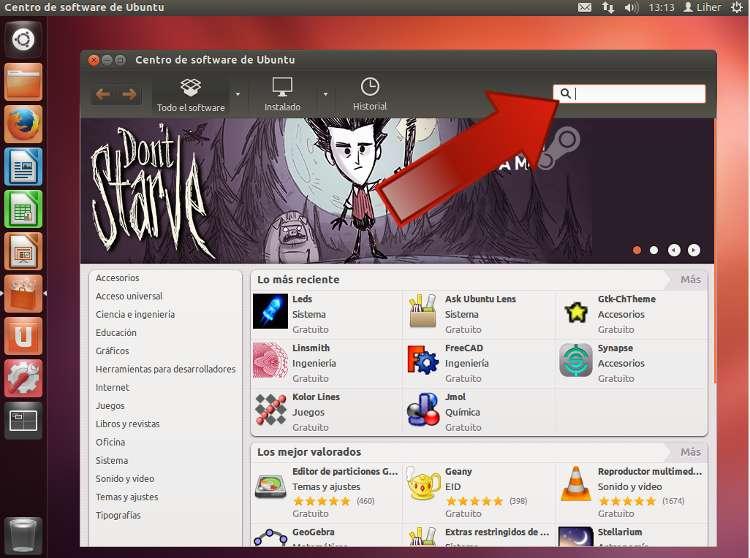Open the Educación category
The image size is (750, 558).
coord(116,332)
